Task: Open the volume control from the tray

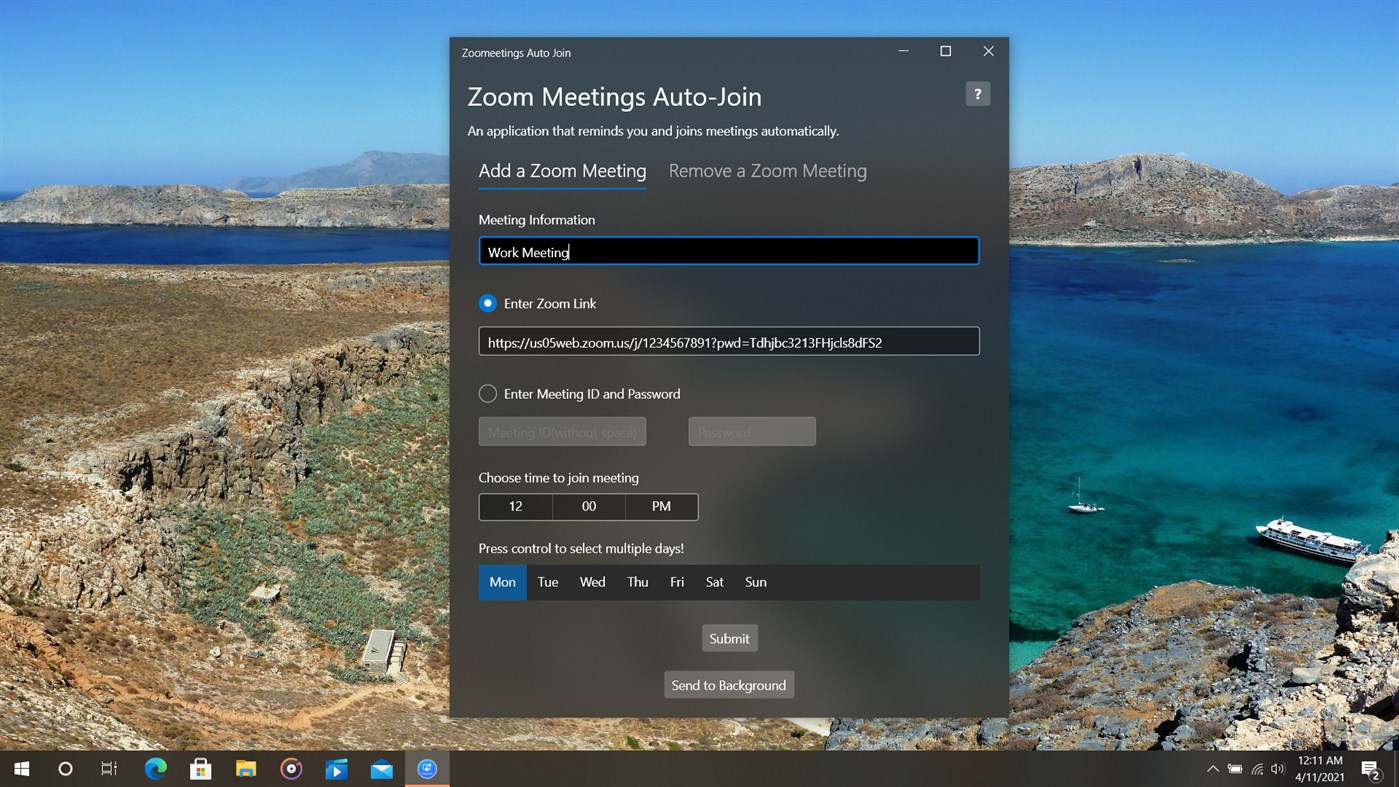Action: click(x=1278, y=768)
